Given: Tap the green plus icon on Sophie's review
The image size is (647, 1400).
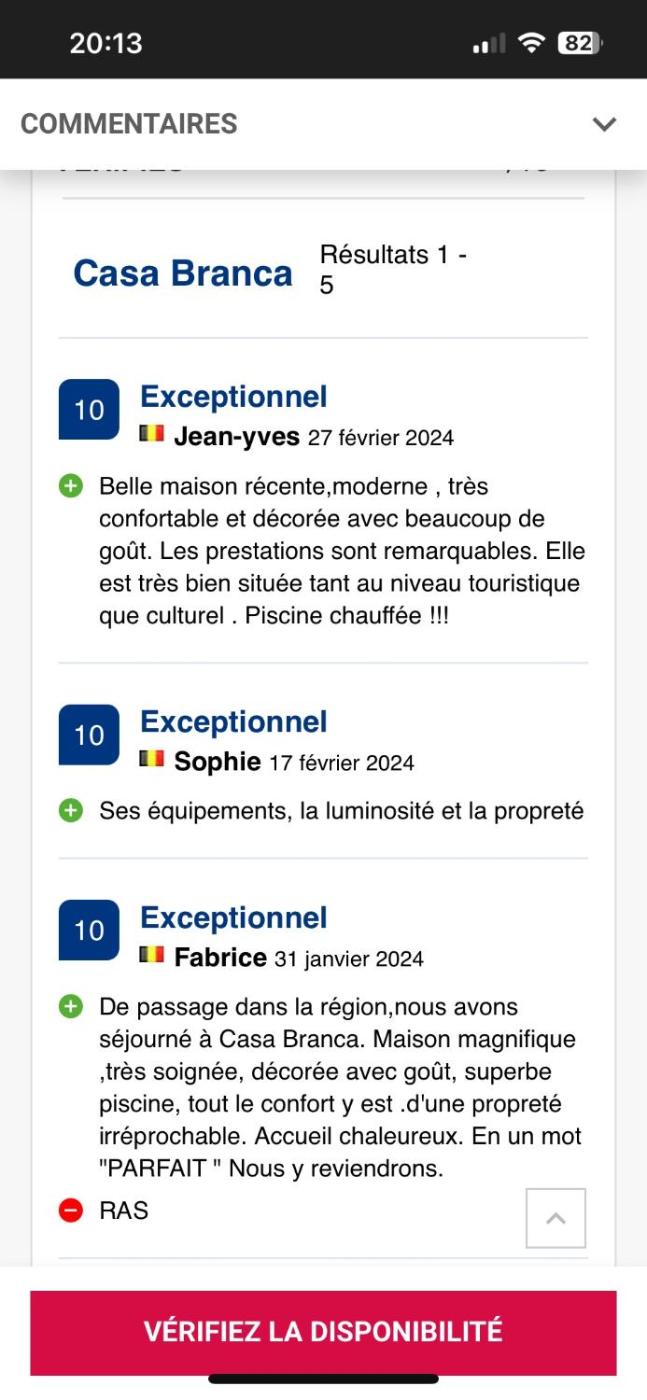Looking at the screenshot, I should pyautogui.click(x=70, y=811).
